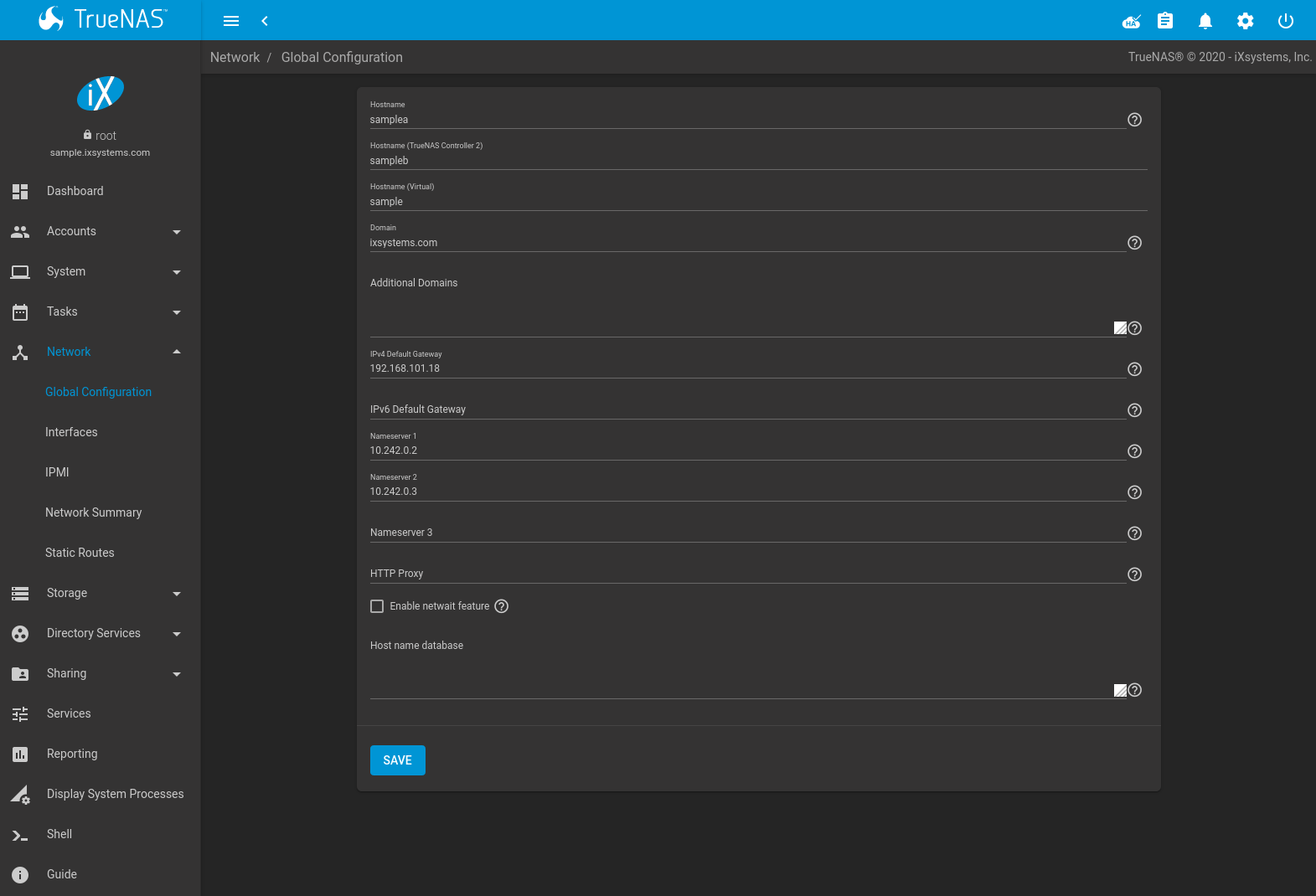
Task: Collapse the Network menu arrow
Action: pos(177,352)
